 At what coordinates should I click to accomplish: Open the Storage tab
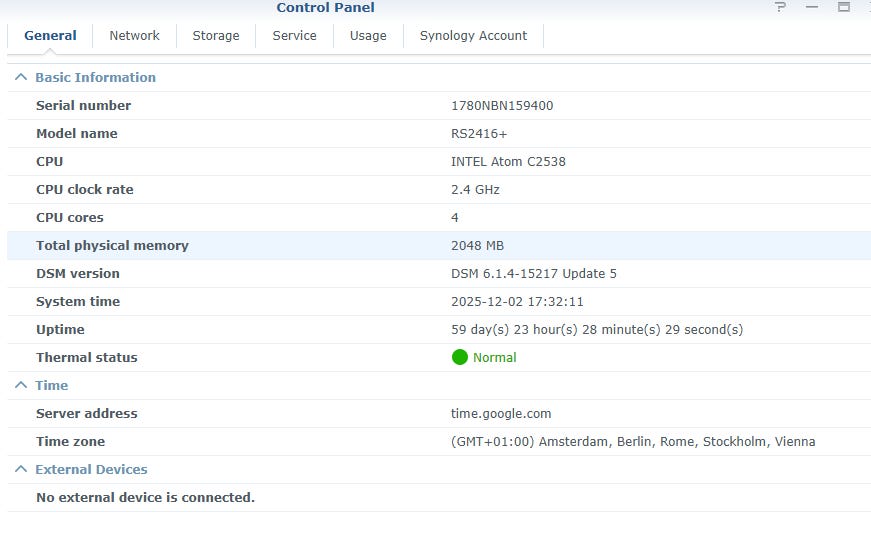216,35
